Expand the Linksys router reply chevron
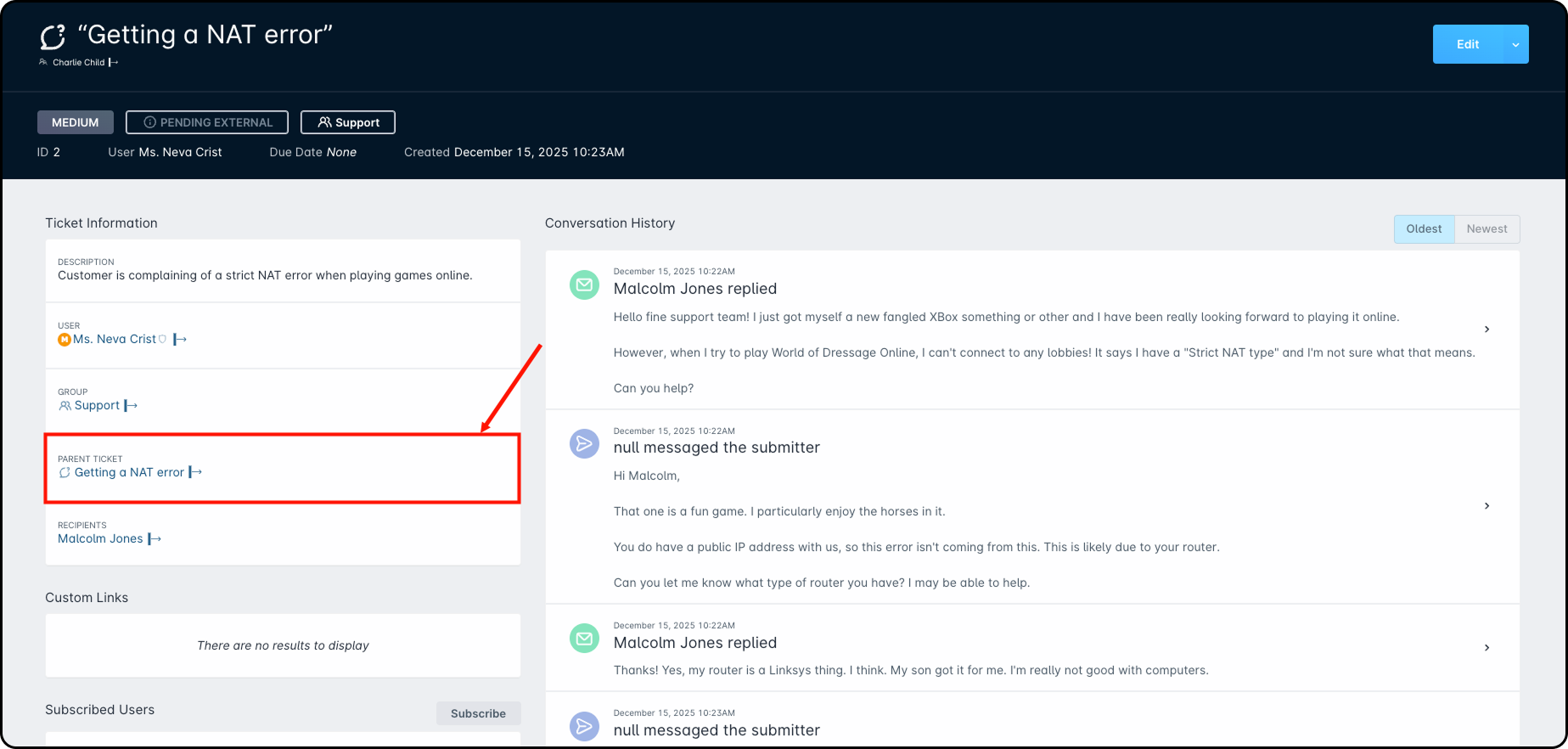This screenshot has height=749, width=1568. click(1487, 648)
